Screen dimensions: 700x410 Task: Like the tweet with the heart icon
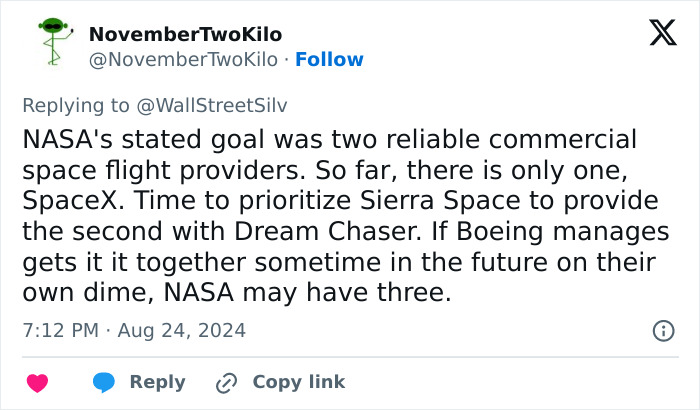point(37,382)
